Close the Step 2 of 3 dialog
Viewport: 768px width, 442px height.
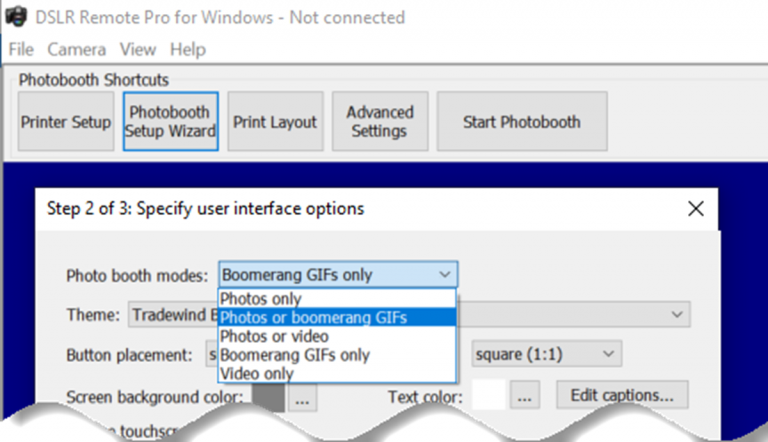point(696,209)
